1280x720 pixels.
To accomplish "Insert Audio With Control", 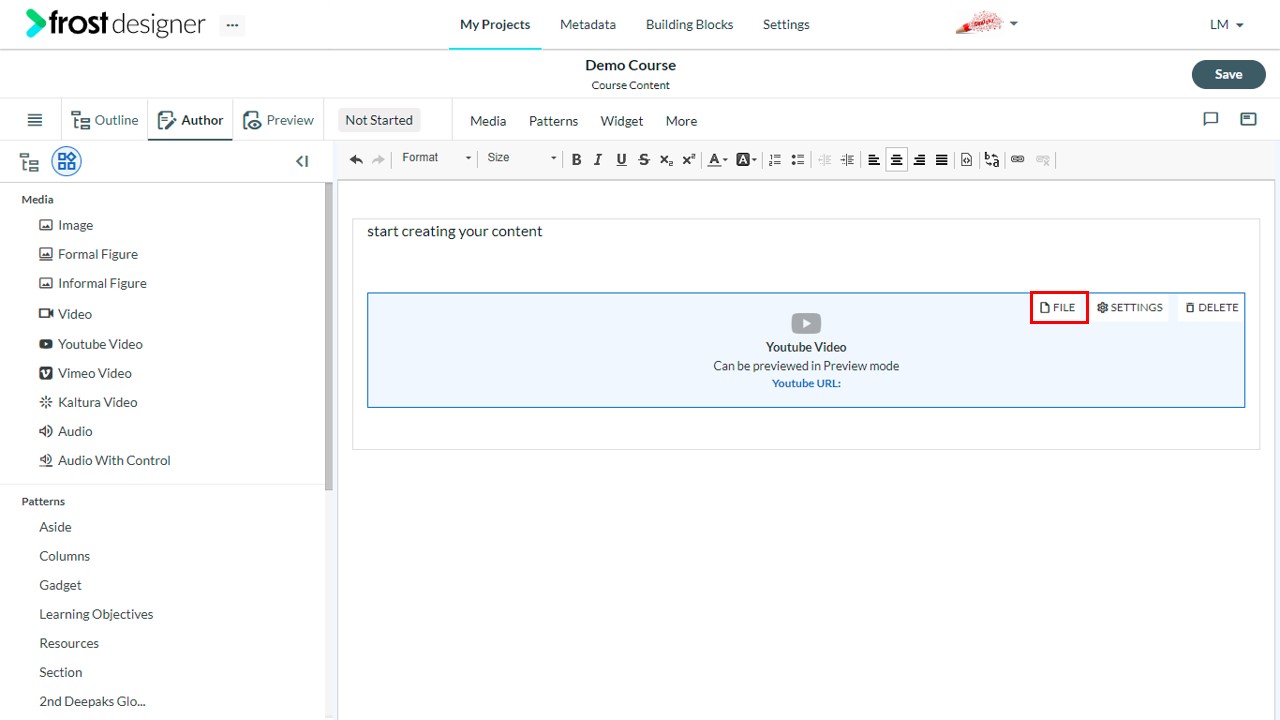I will 104,460.
